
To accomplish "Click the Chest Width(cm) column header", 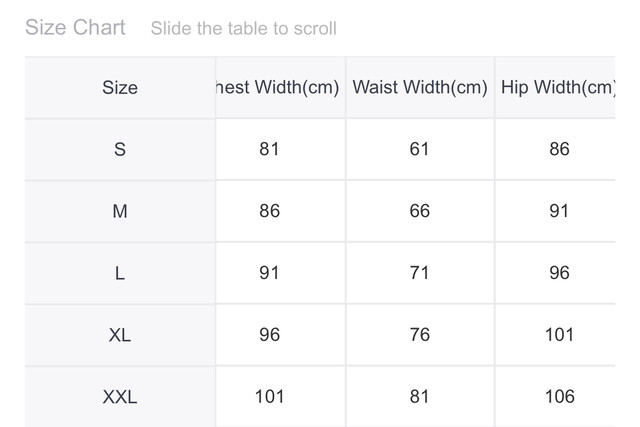I will coord(279,88).
